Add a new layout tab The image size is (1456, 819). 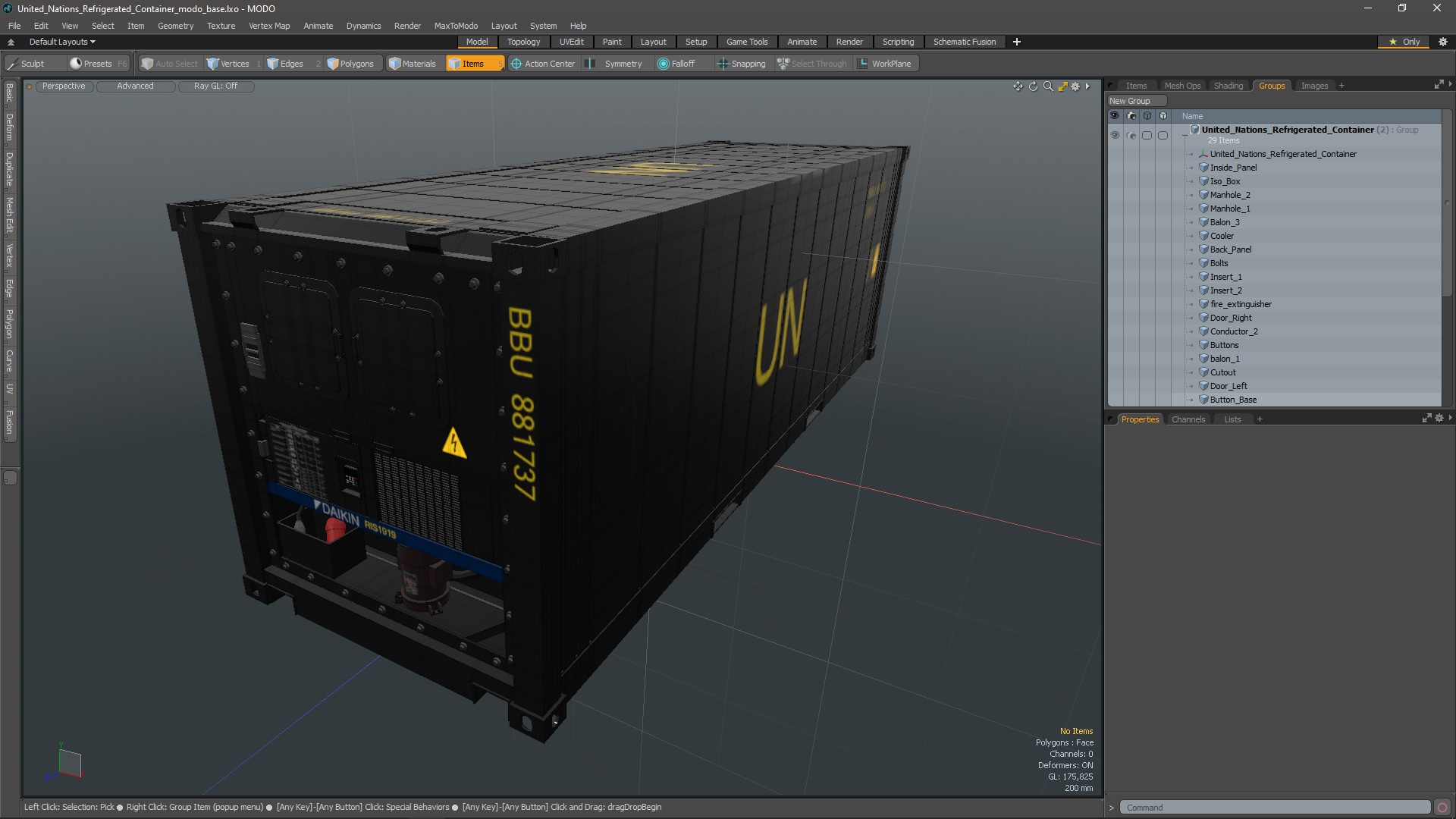point(1017,42)
